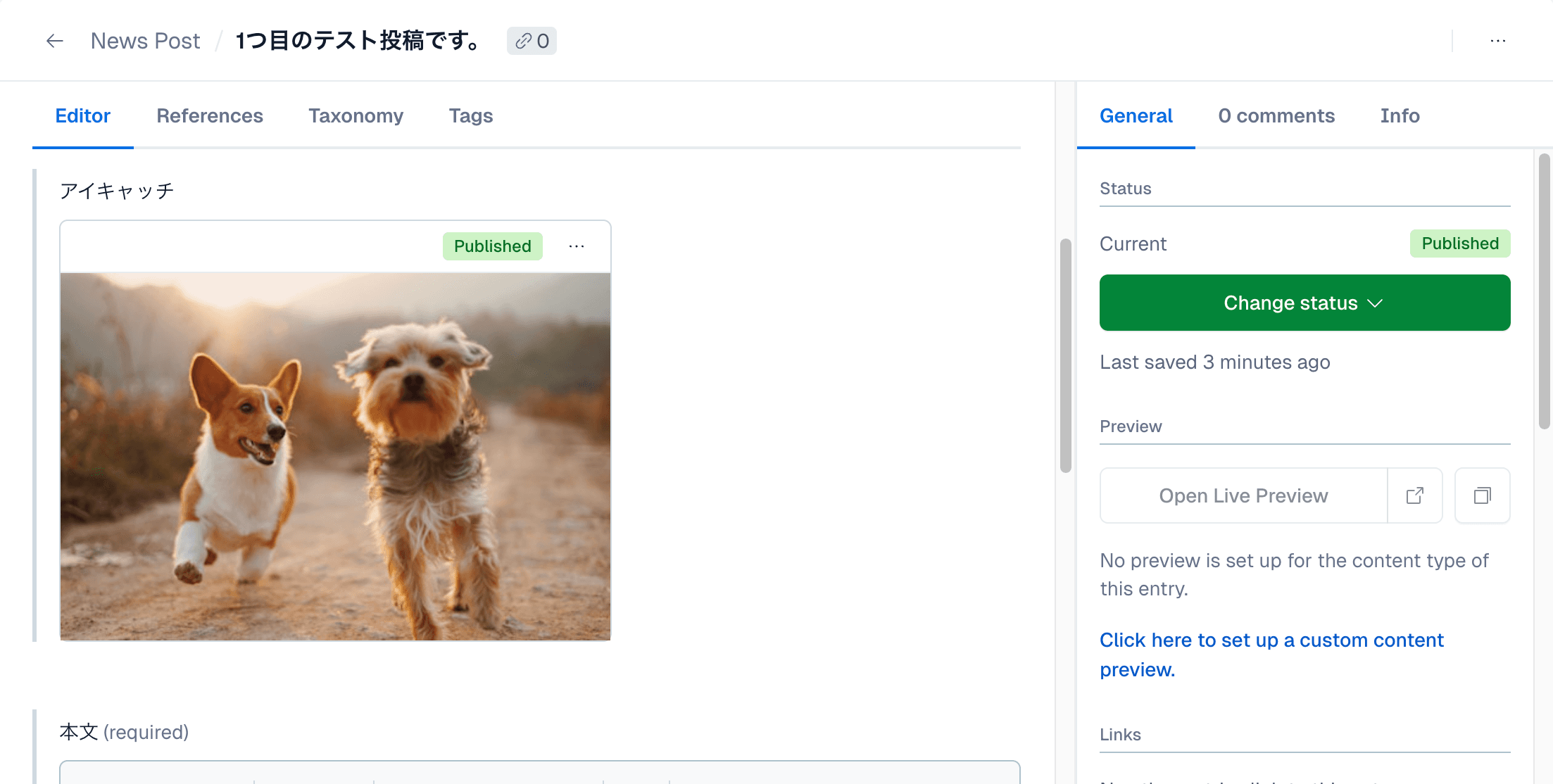This screenshot has width=1553, height=784.
Task: Expand the Change status dropdown
Action: (1304, 303)
